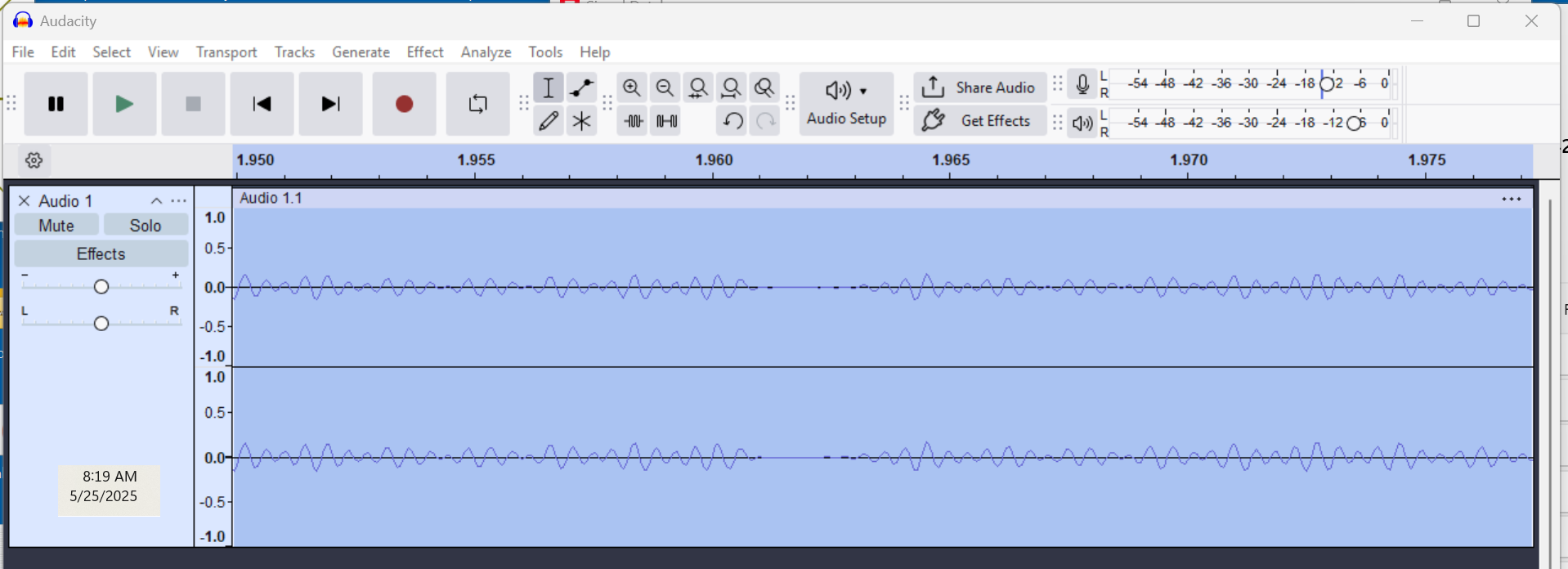Click the Undo arrow icon
This screenshot has width=1568, height=569.
732,121
